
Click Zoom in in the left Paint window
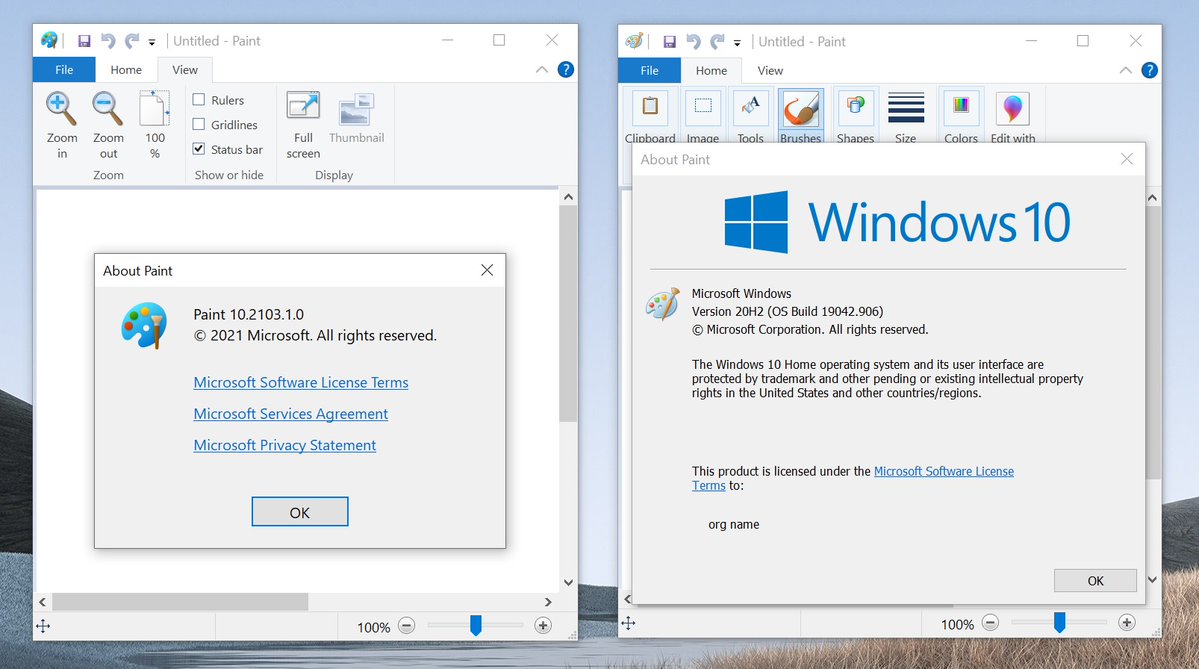[x=61, y=125]
